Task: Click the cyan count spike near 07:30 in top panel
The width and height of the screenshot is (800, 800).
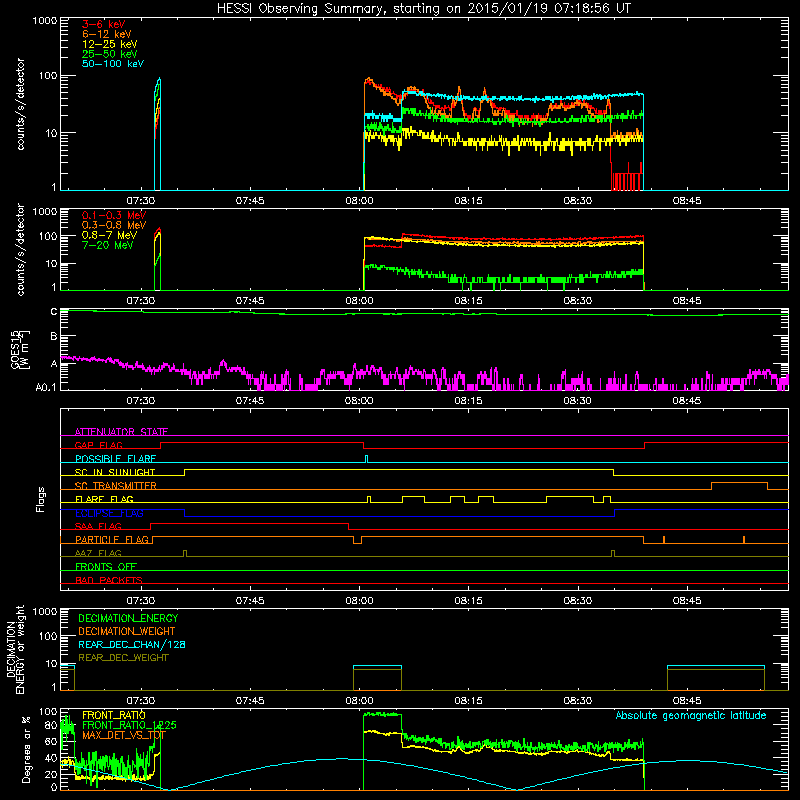Action: (158, 133)
